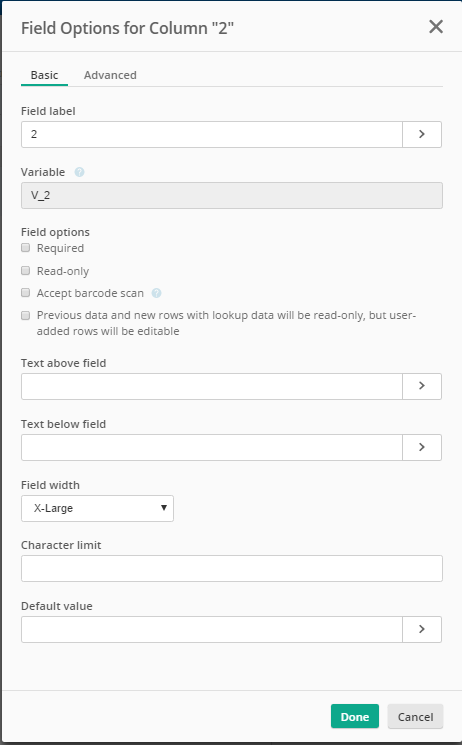Viewport: 462px width, 745px height.
Task: Enable the Required checkbox
Action: pos(26,248)
